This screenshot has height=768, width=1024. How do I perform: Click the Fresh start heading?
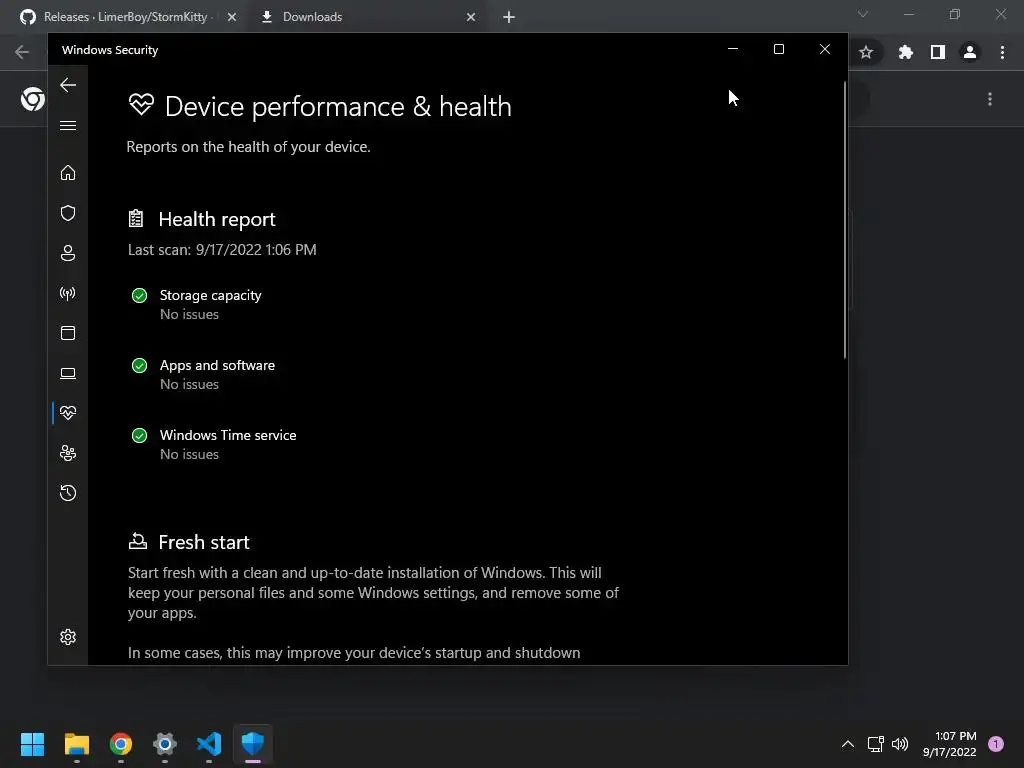point(204,542)
